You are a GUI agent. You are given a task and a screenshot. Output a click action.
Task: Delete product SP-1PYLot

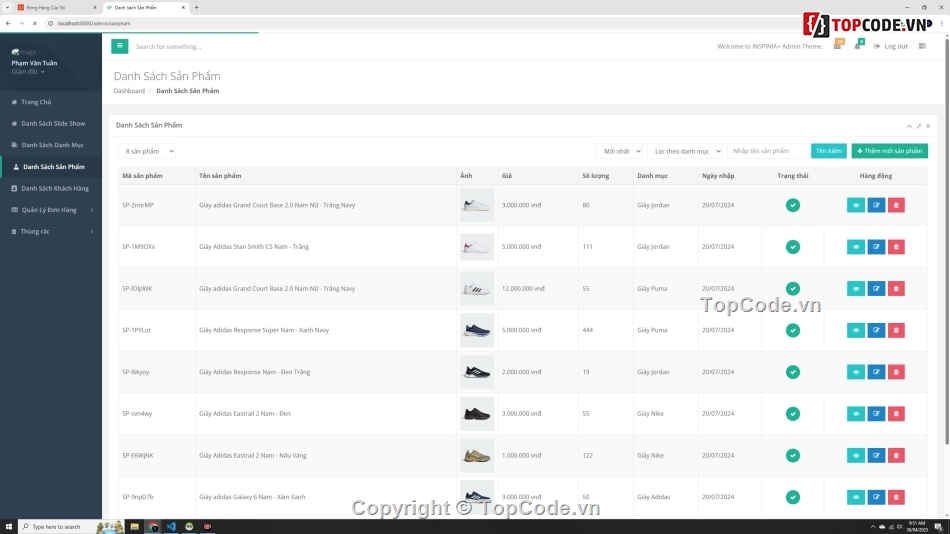click(x=896, y=330)
